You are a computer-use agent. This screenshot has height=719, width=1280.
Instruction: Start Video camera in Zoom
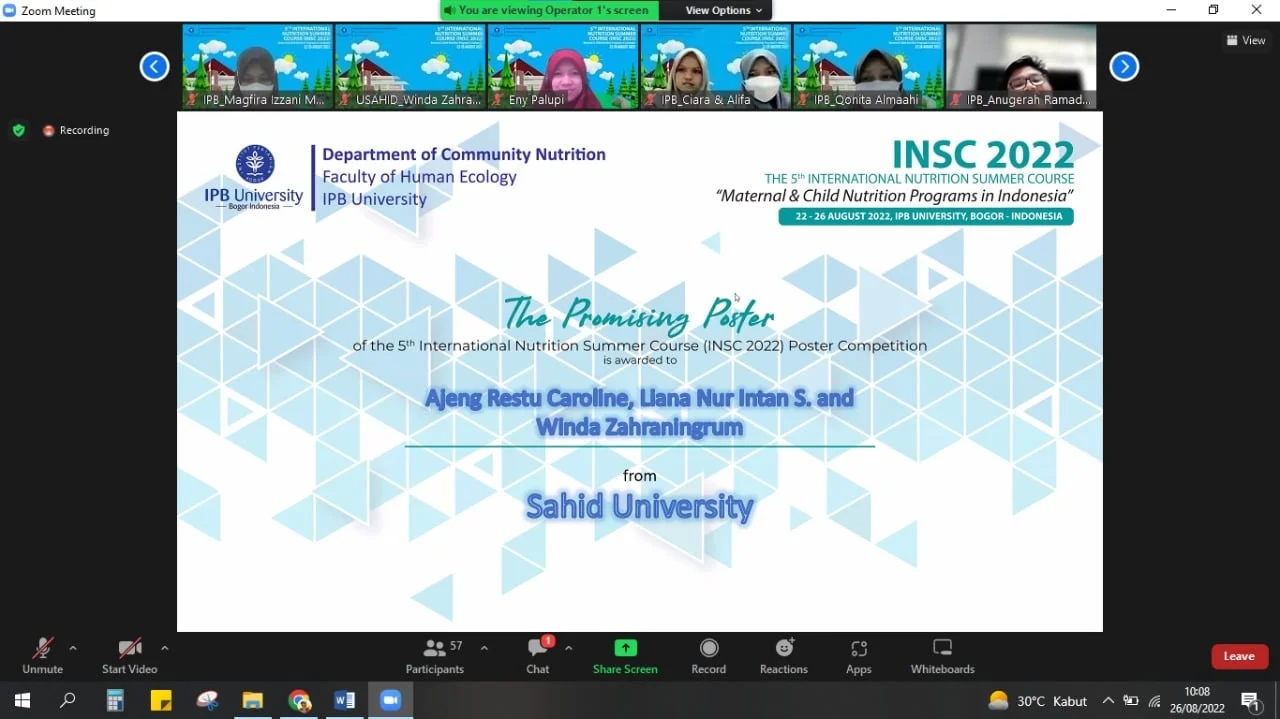pos(129,657)
